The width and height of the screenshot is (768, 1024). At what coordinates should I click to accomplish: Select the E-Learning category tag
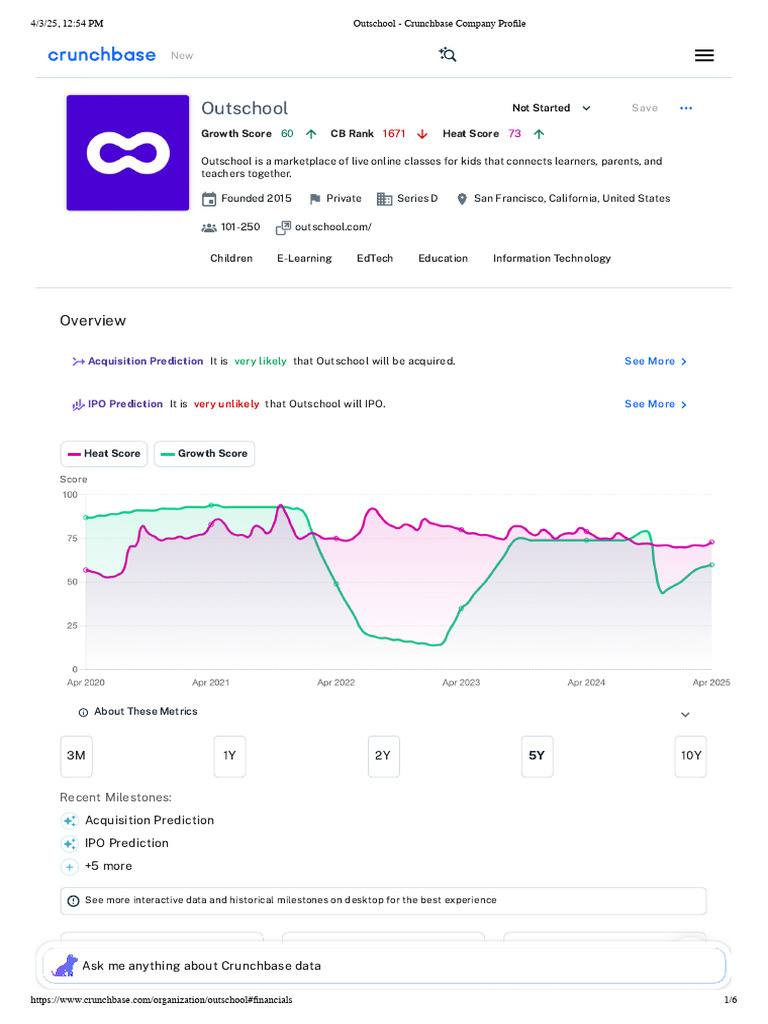304,259
